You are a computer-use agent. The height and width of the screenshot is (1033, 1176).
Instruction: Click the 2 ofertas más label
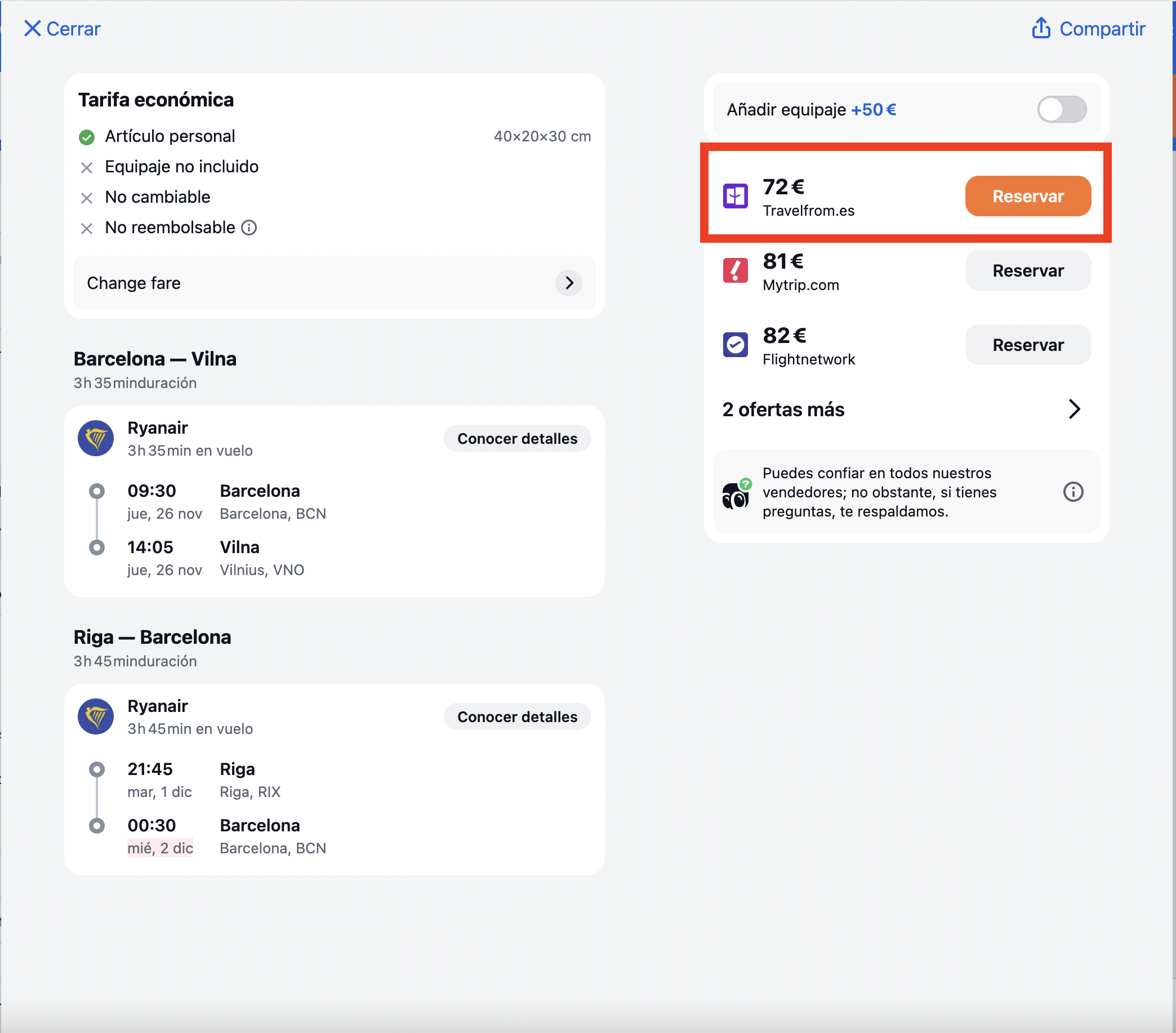(782, 409)
